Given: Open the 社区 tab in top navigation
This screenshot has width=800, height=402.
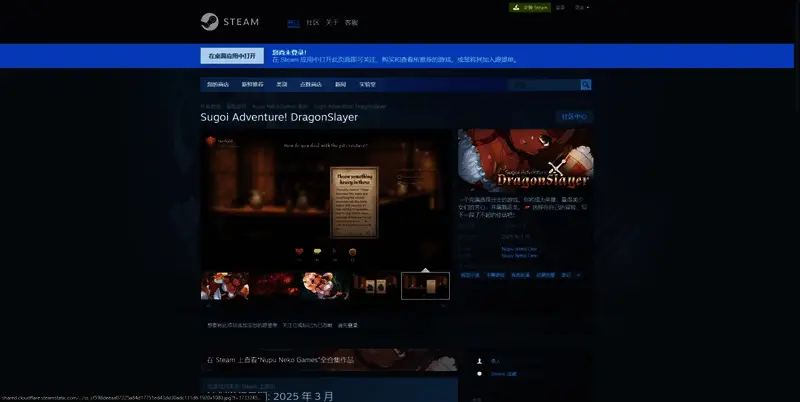Looking at the screenshot, I should click(x=312, y=22).
